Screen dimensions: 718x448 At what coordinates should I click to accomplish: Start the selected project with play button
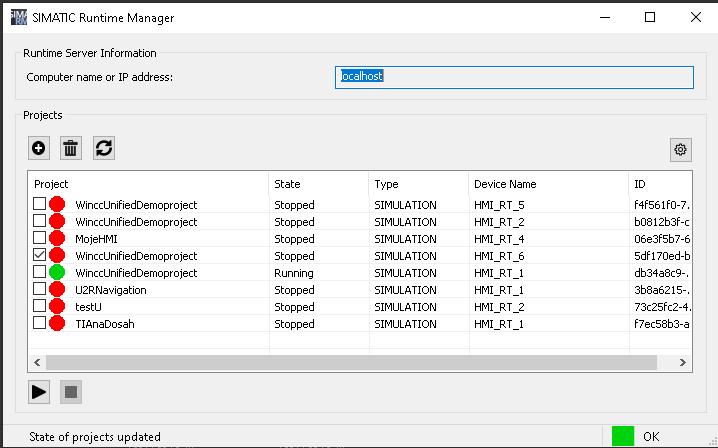pyautogui.click(x=39, y=392)
